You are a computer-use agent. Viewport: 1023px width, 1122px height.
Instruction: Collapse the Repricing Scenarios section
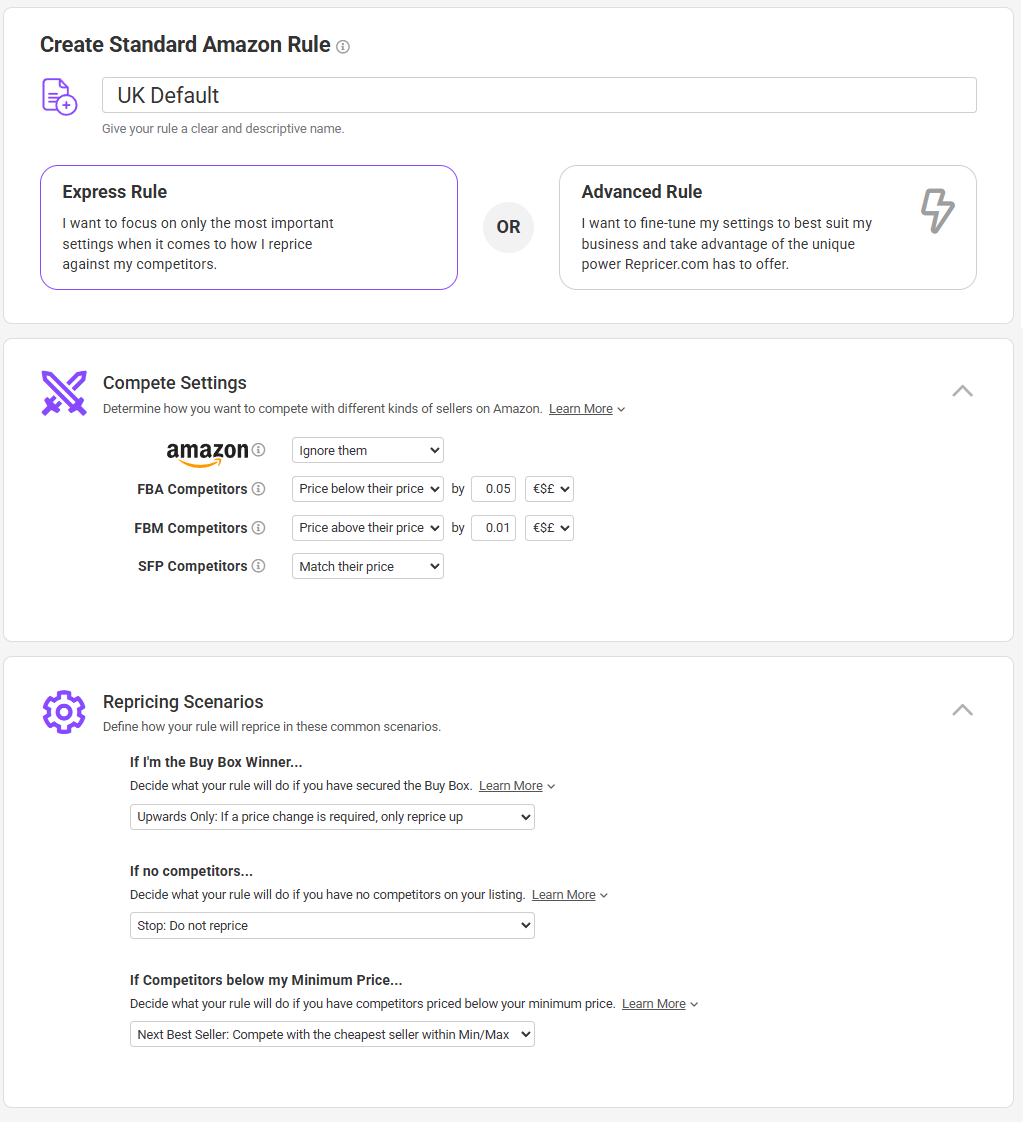click(962, 710)
